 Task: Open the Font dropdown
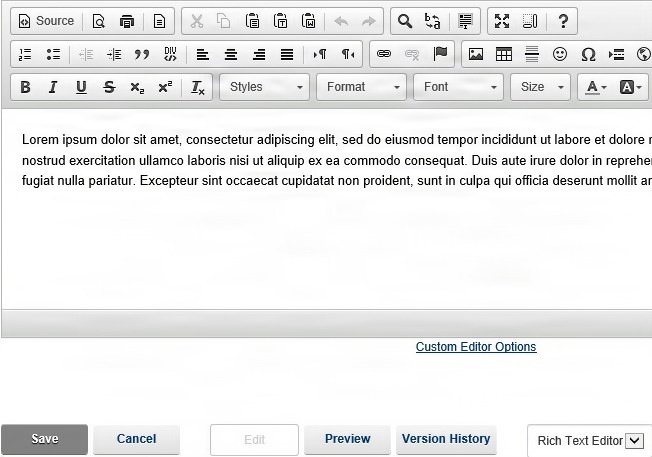[x=459, y=87]
